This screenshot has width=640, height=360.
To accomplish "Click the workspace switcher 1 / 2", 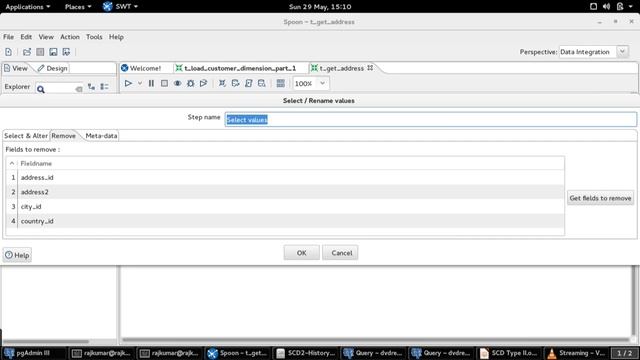I will click(624, 353).
